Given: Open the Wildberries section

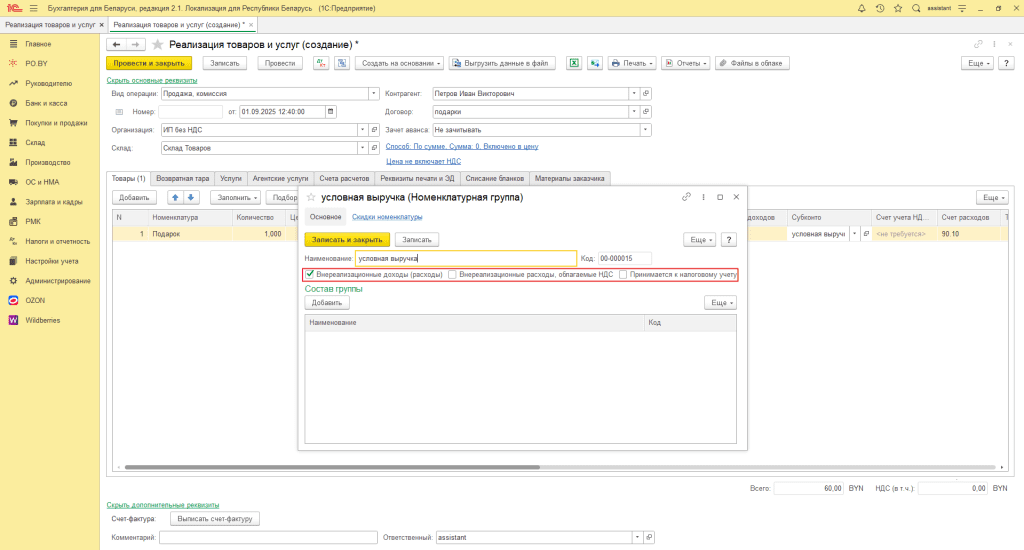Looking at the screenshot, I should pos(42,320).
